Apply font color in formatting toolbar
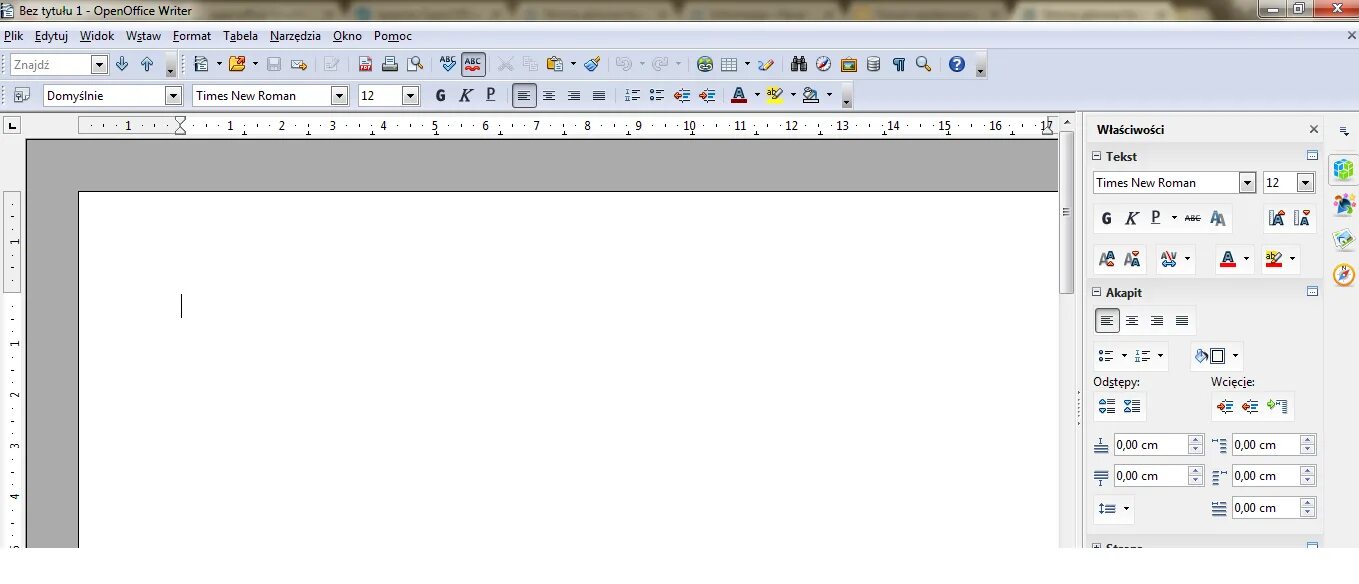 [738, 95]
